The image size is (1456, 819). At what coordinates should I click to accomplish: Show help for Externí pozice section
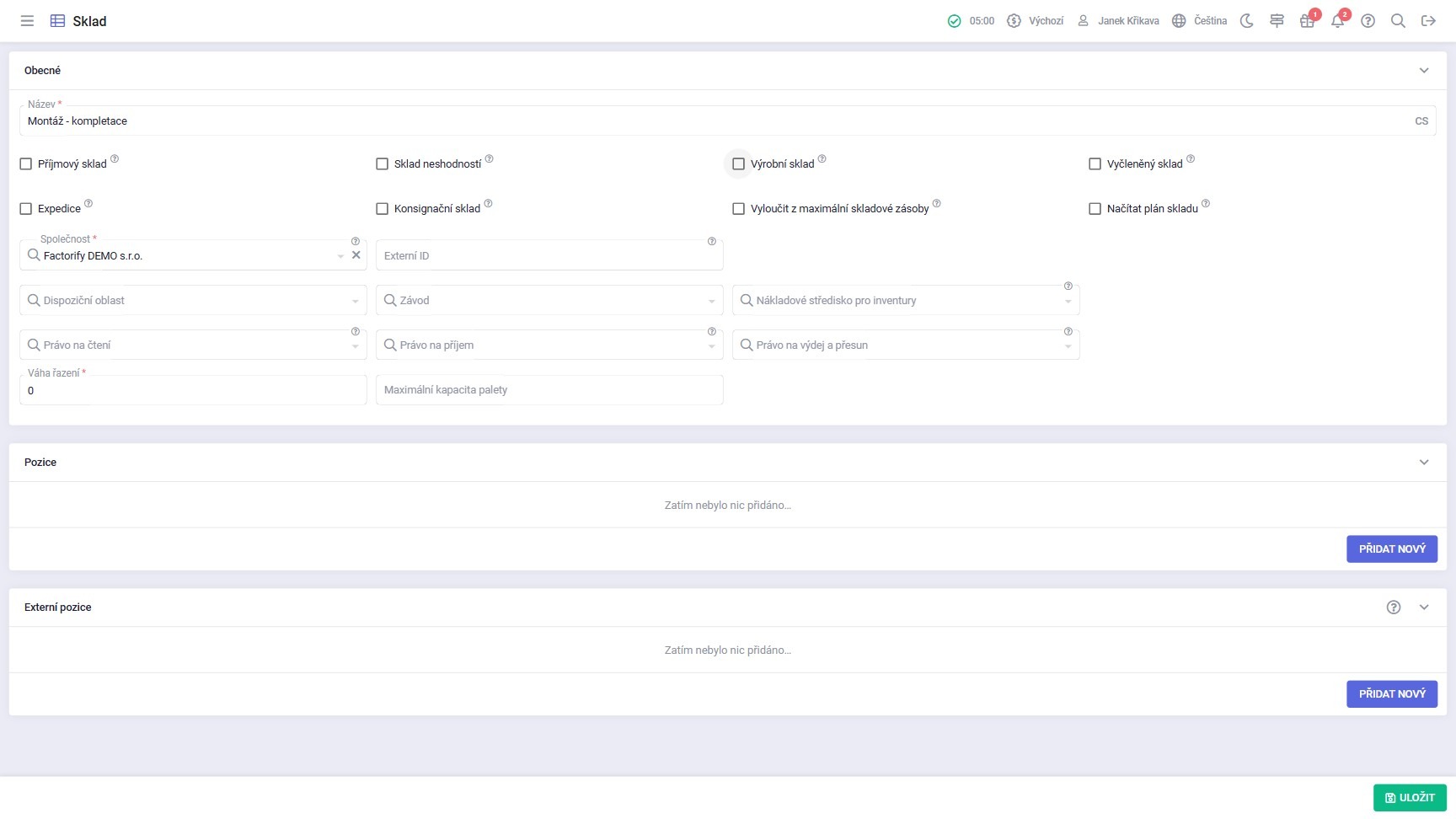[x=1394, y=608]
